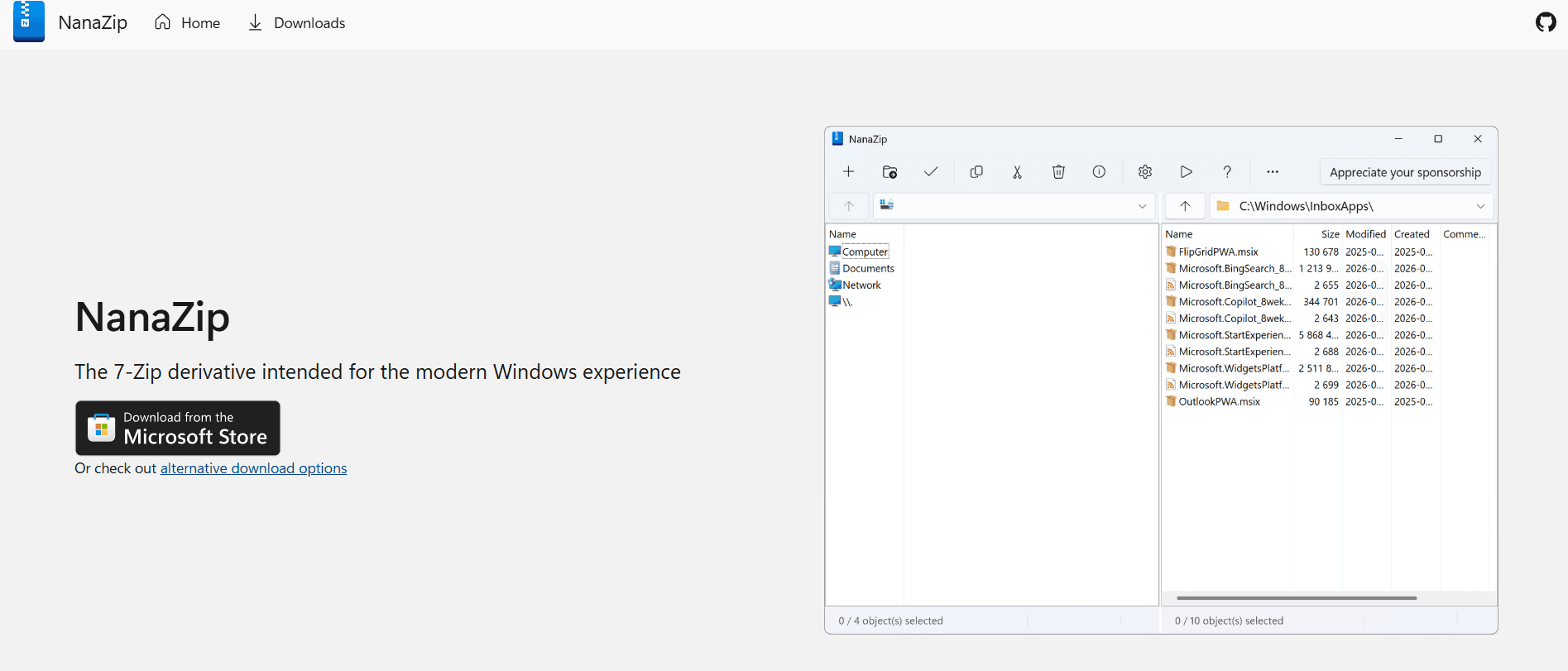The height and width of the screenshot is (671, 1568).
Task: Open the three-dots more options menu
Action: point(1273,172)
